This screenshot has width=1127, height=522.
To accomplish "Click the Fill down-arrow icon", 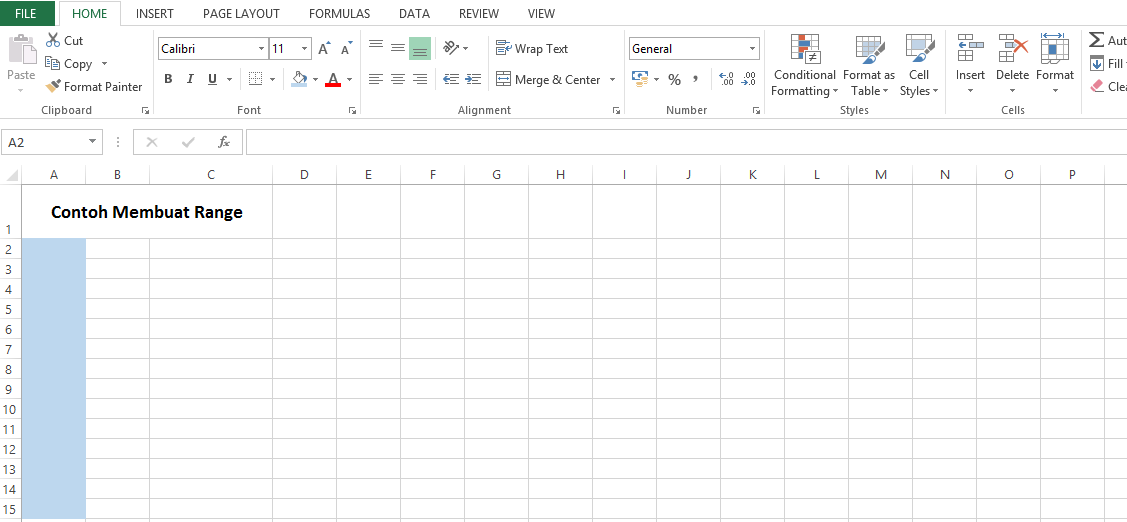I will [1097, 63].
